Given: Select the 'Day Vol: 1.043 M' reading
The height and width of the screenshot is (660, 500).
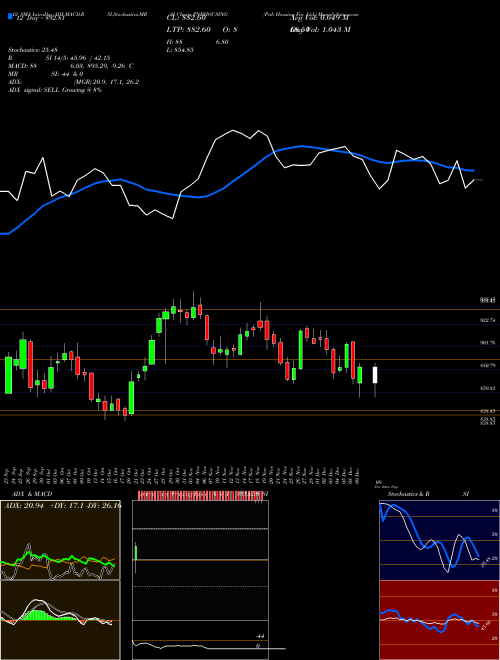Looking at the screenshot, I should (x=320, y=29).
